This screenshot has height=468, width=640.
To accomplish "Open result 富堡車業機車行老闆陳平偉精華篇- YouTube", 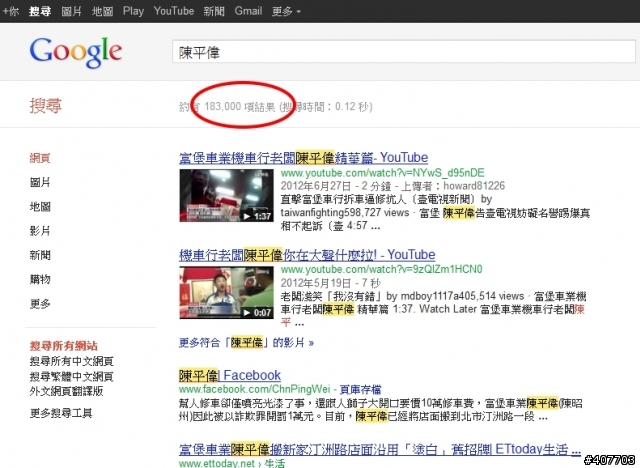I will (304, 157).
